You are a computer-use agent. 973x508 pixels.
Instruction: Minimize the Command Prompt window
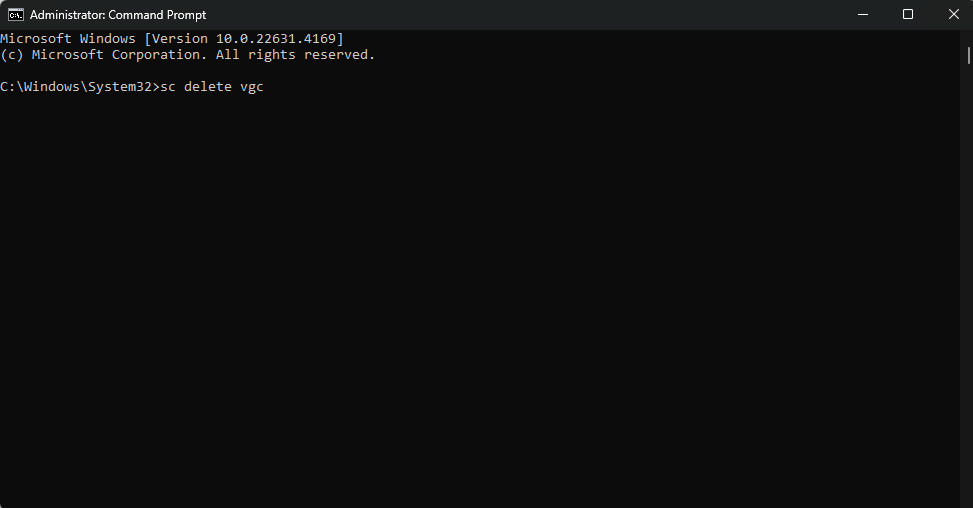863,15
